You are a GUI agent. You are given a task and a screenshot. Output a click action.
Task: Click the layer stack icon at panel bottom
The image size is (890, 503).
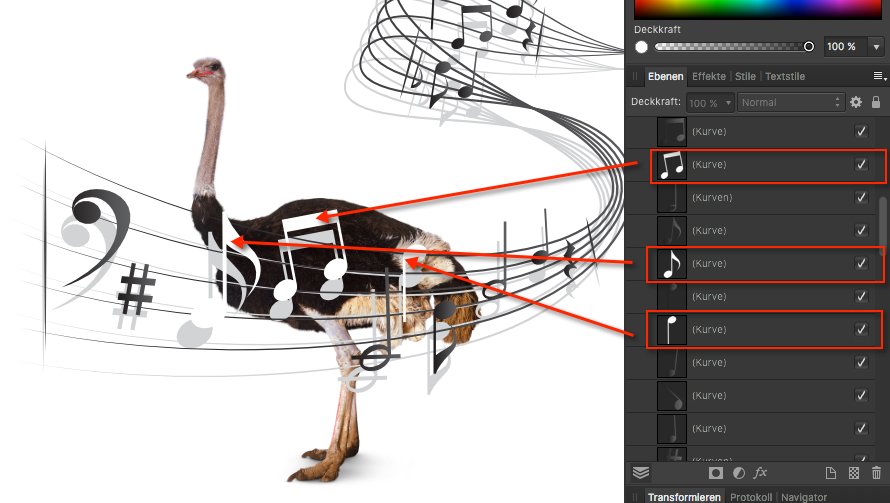click(641, 472)
